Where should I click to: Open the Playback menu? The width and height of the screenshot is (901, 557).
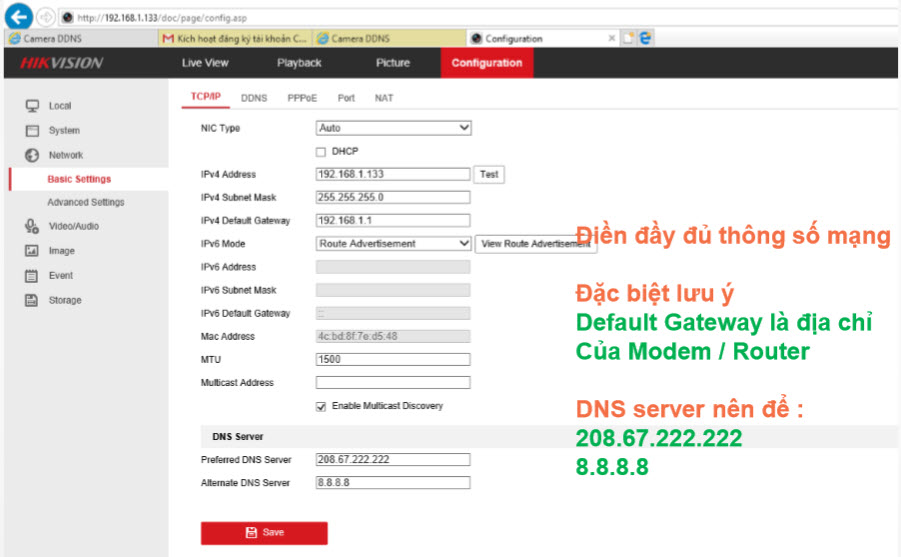pos(299,63)
